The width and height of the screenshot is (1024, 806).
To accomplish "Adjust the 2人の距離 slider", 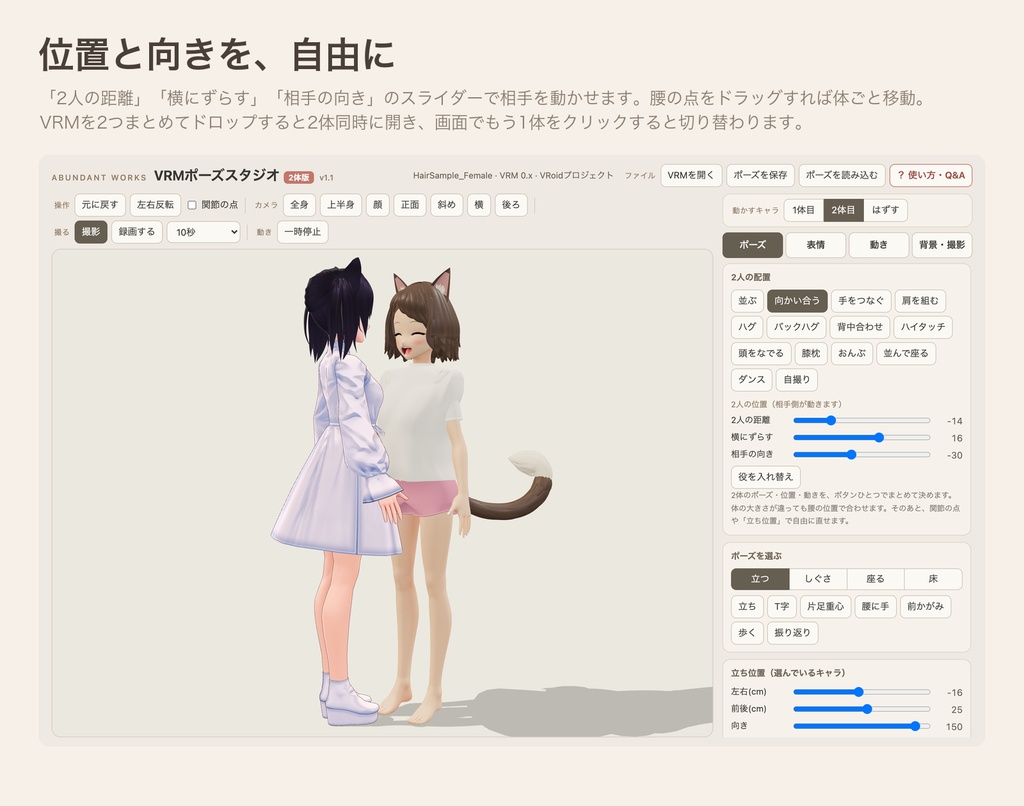I will 861,421.
